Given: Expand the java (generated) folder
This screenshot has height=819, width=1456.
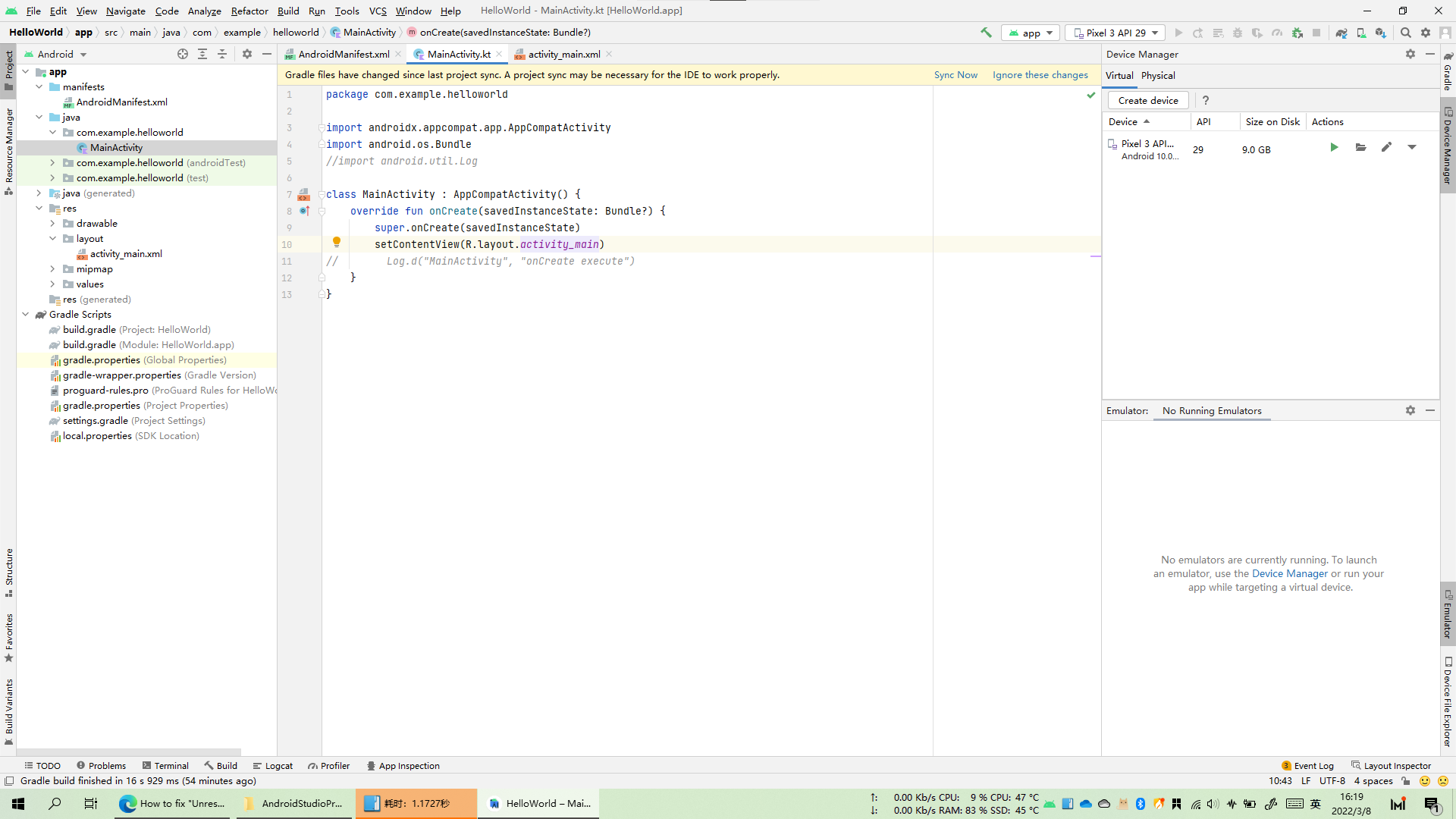Looking at the screenshot, I should point(39,193).
